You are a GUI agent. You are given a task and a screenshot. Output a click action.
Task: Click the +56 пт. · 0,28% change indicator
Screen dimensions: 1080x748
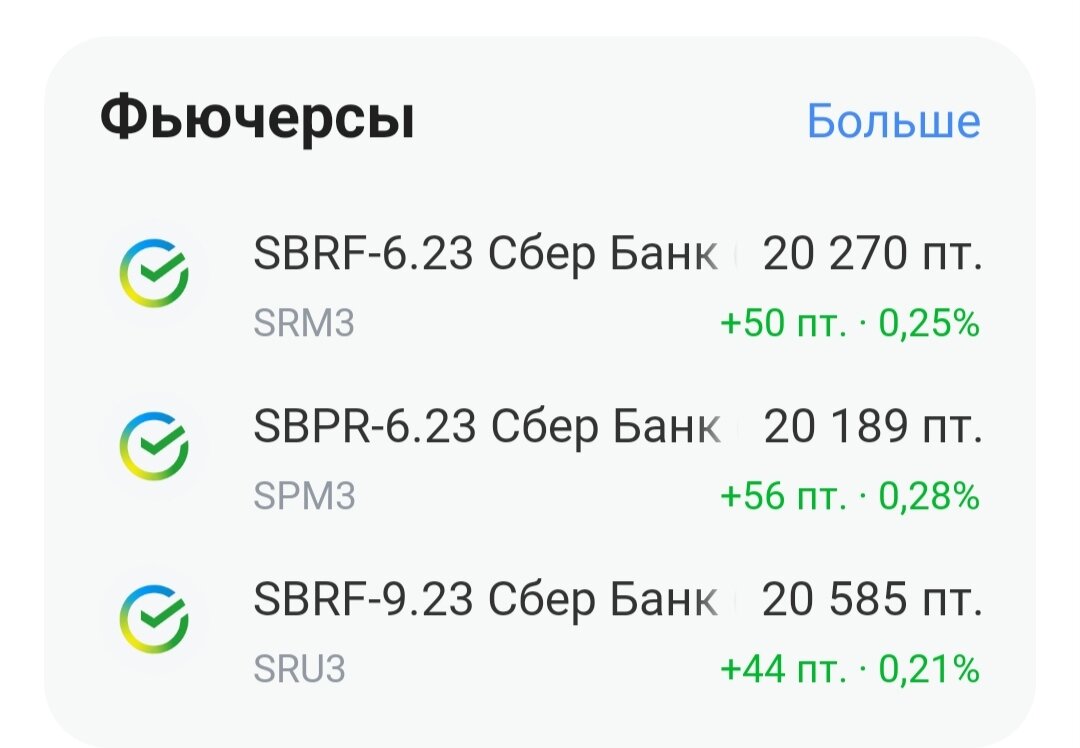pyautogui.click(x=848, y=494)
